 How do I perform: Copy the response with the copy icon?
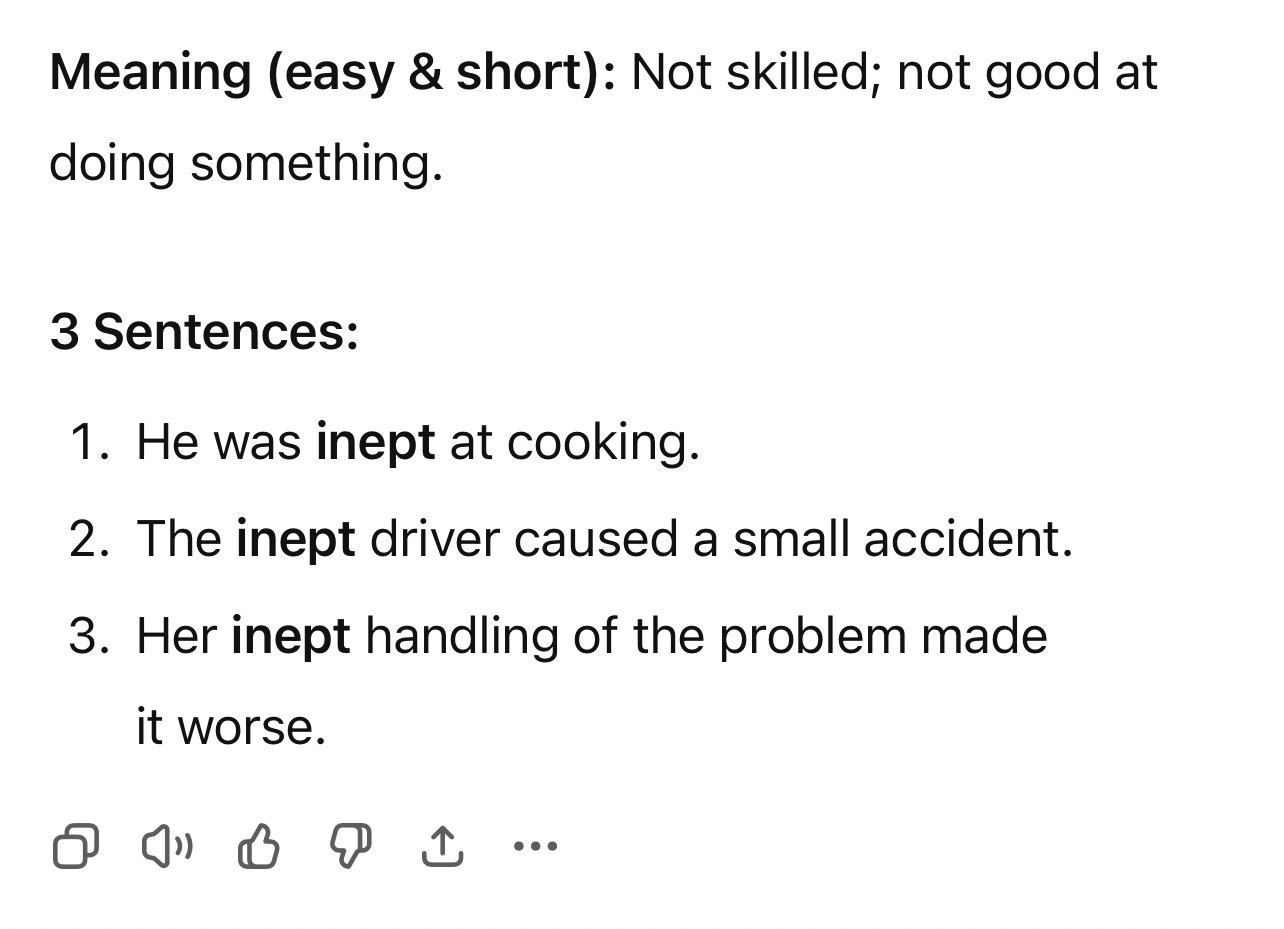click(x=75, y=847)
